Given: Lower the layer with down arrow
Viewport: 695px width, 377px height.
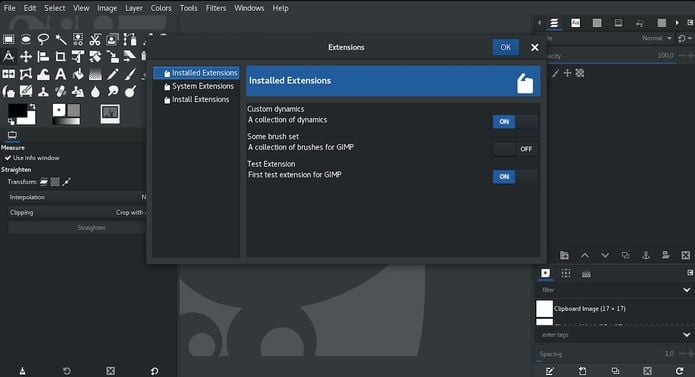Looking at the screenshot, I should click(x=605, y=255).
